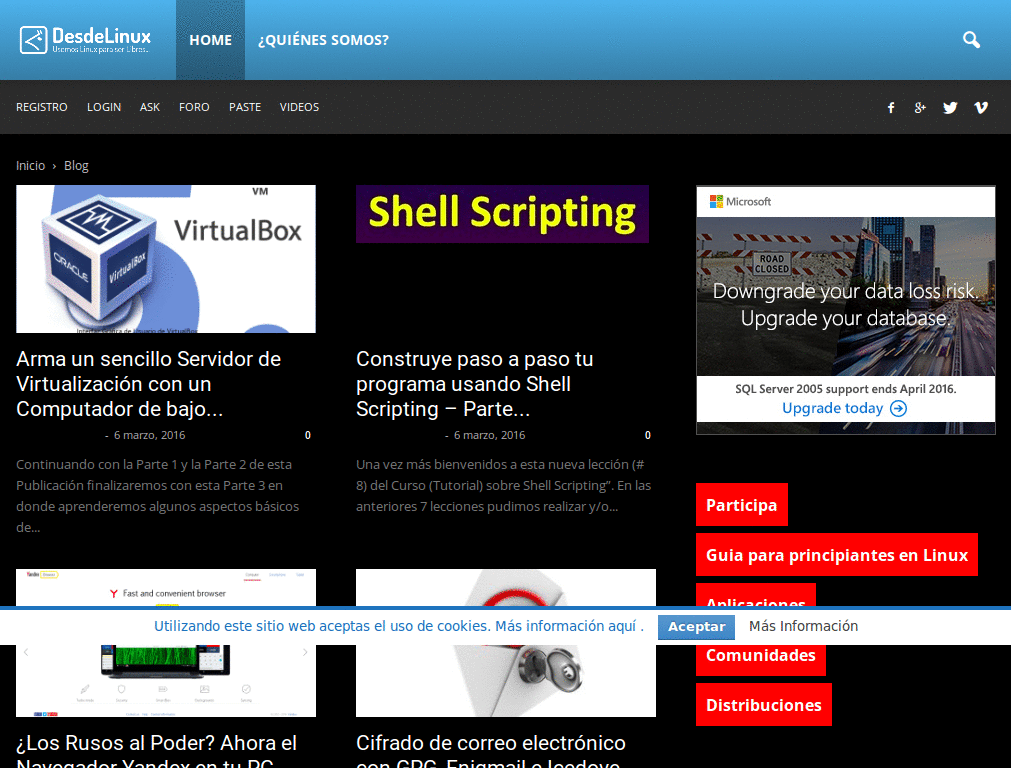Open the email encryption article thumbnail

(x=505, y=643)
